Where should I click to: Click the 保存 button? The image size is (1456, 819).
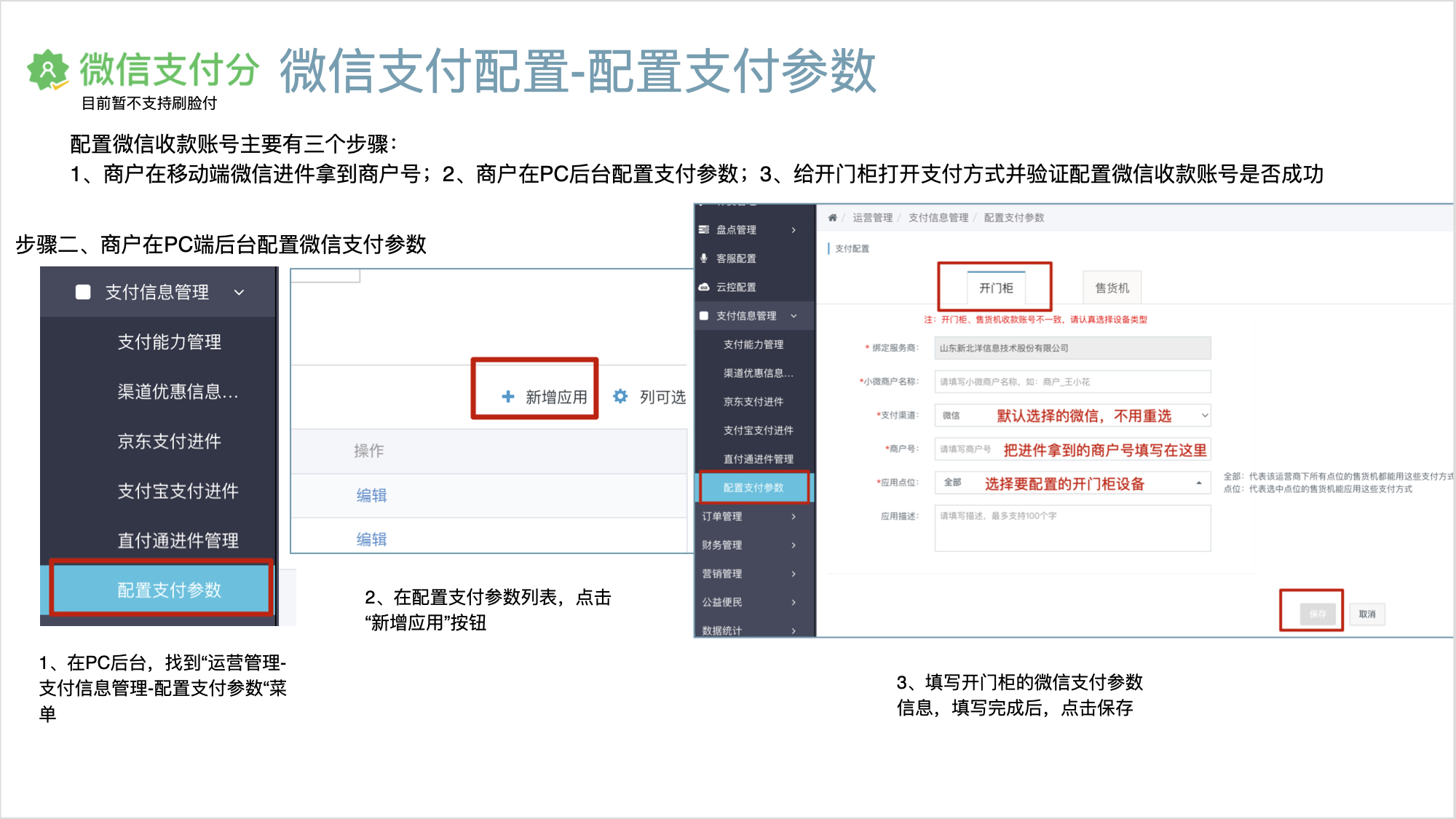pyautogui.click(x=1318, y=614)
